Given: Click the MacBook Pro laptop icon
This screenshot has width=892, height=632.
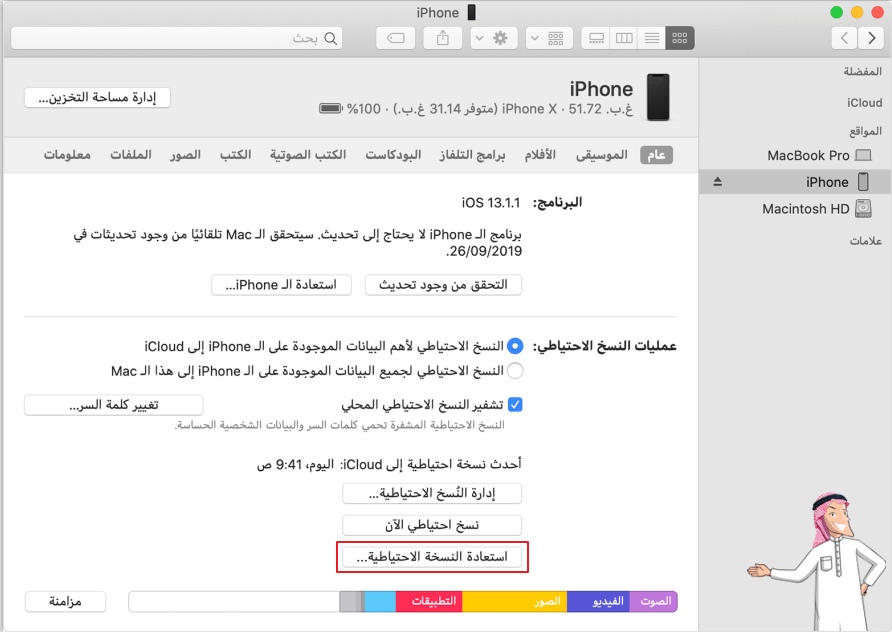Looking at the screenshot, I should (863, 155).
